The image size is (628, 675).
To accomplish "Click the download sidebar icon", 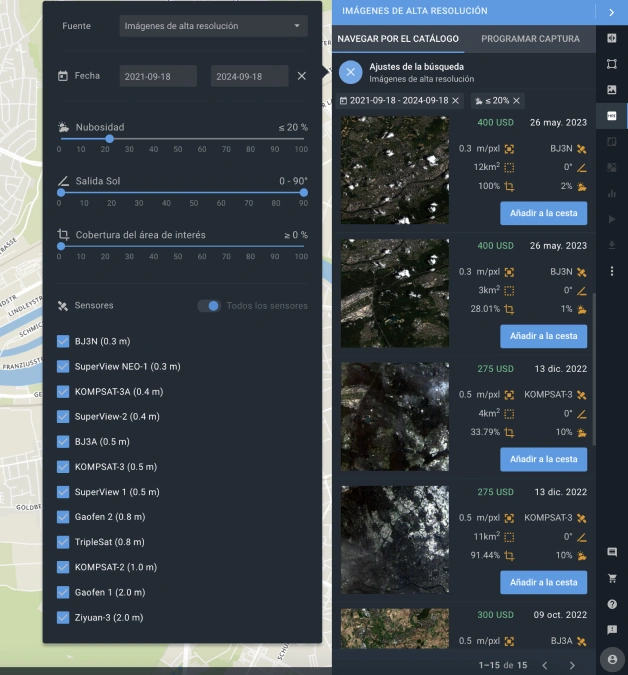I will [612, 245].
